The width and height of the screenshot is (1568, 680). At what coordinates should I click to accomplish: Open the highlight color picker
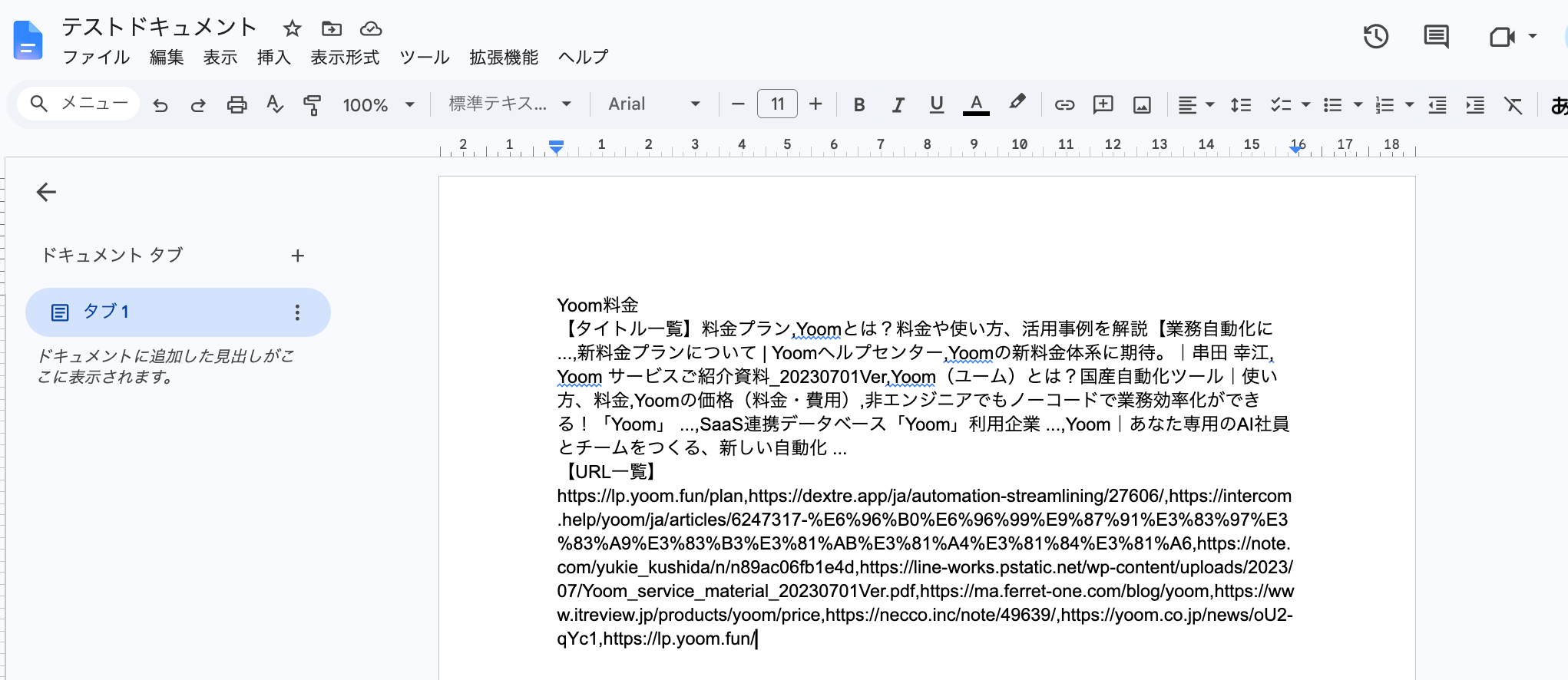tap(1017, 104)
